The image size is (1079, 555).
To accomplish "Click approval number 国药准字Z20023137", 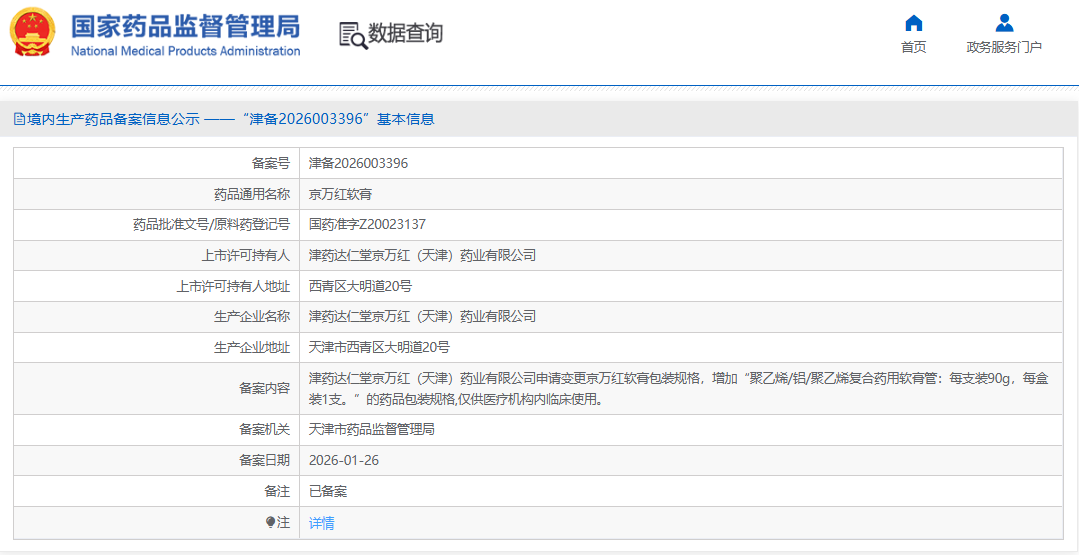I will coord(367,224).
